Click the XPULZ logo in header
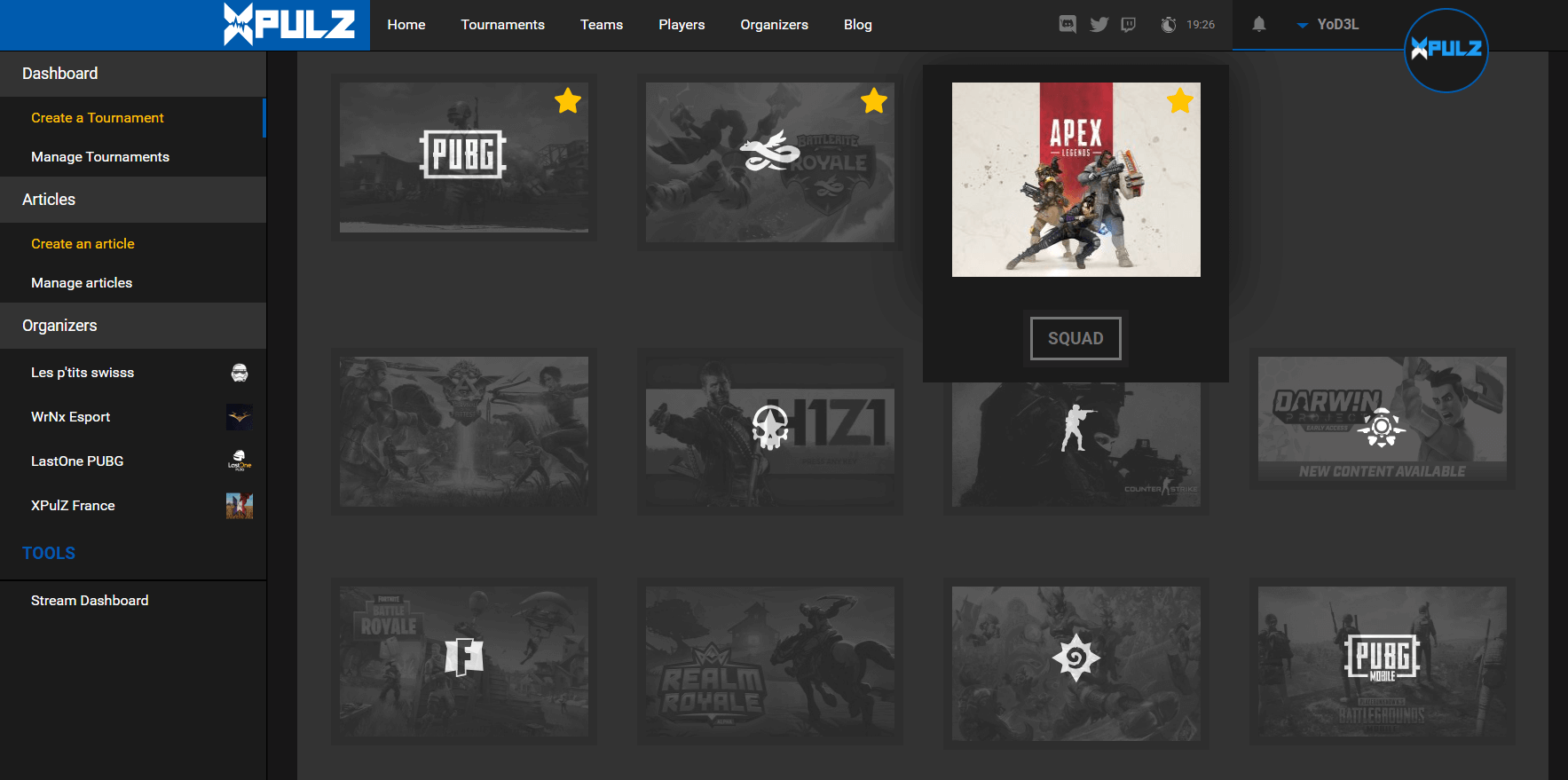The width and height of the screenshot is (1568, 780). [289, 25]
